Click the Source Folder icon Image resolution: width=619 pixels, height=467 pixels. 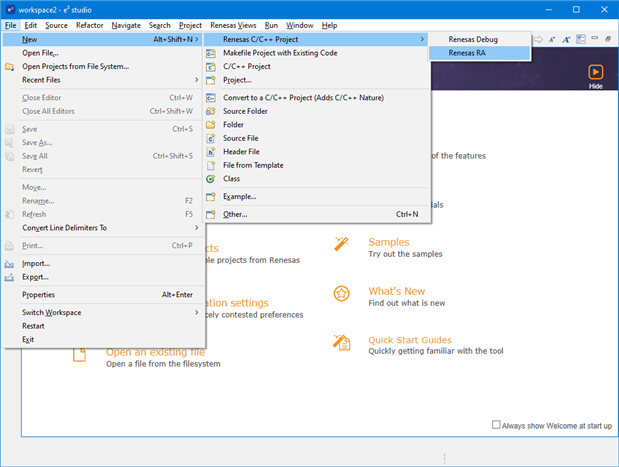point(211,111)
